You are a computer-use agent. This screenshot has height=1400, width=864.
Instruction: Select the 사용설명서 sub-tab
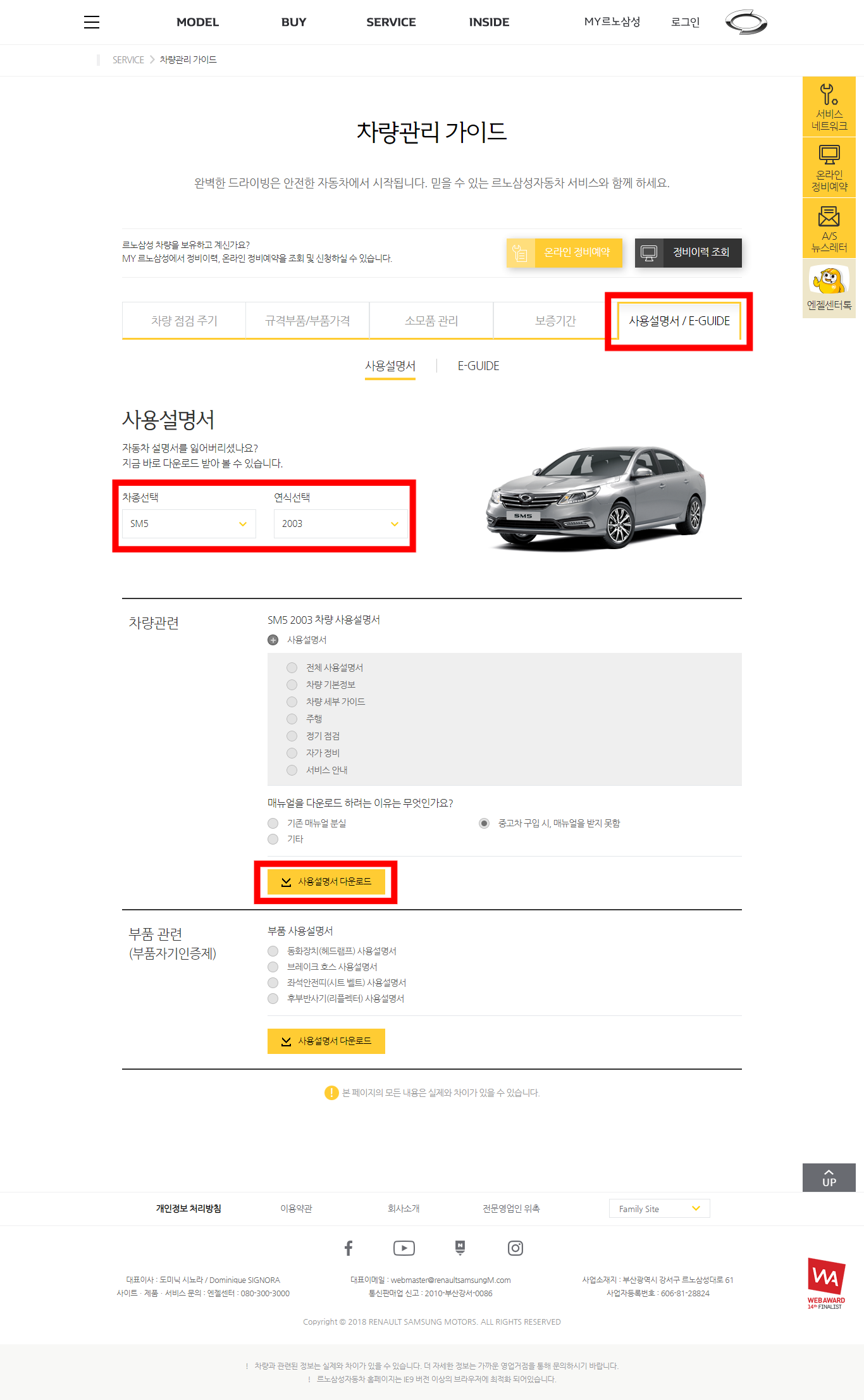[x=390, y=366]
